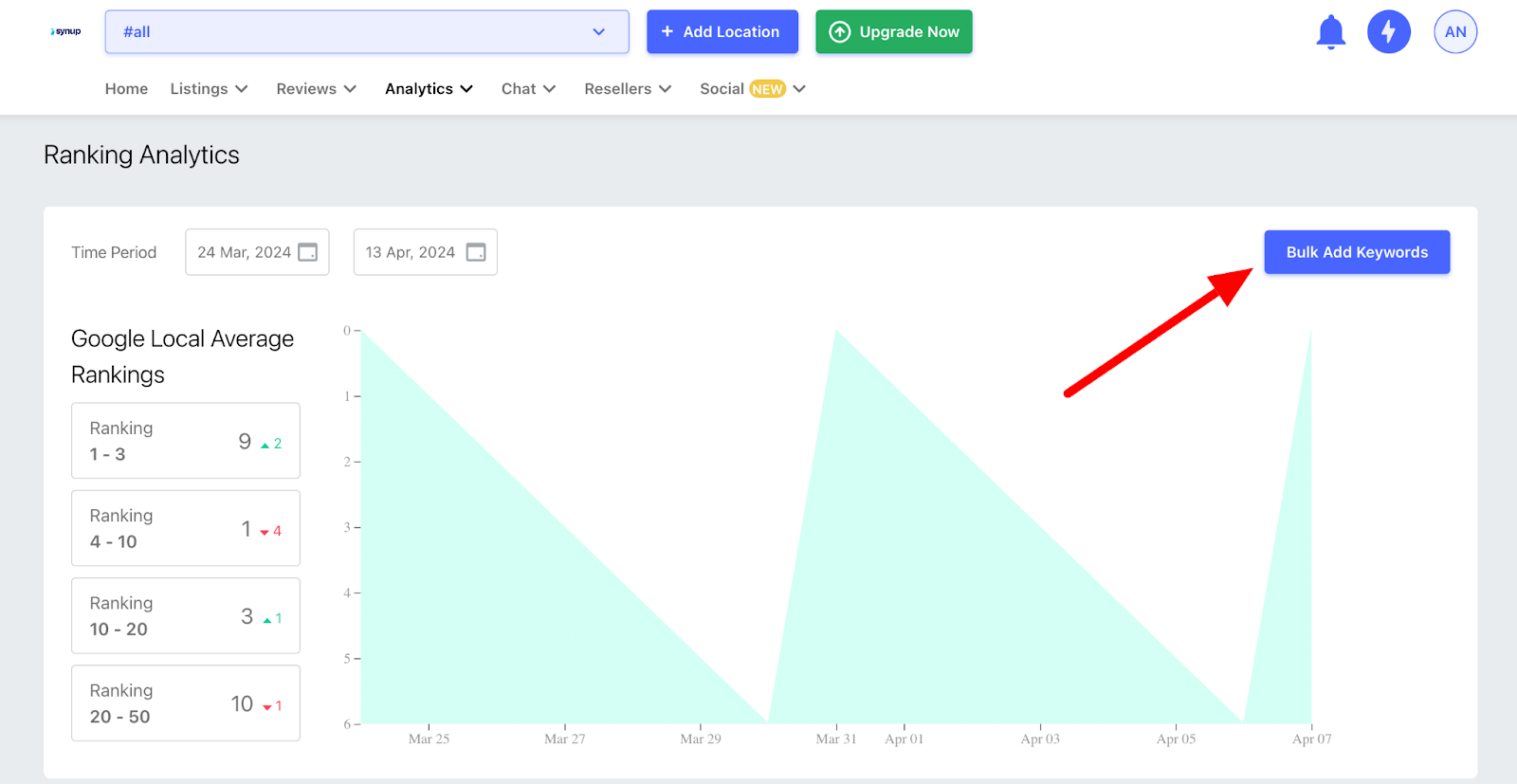Open the AN user avatar menu

pos(1455,32)
